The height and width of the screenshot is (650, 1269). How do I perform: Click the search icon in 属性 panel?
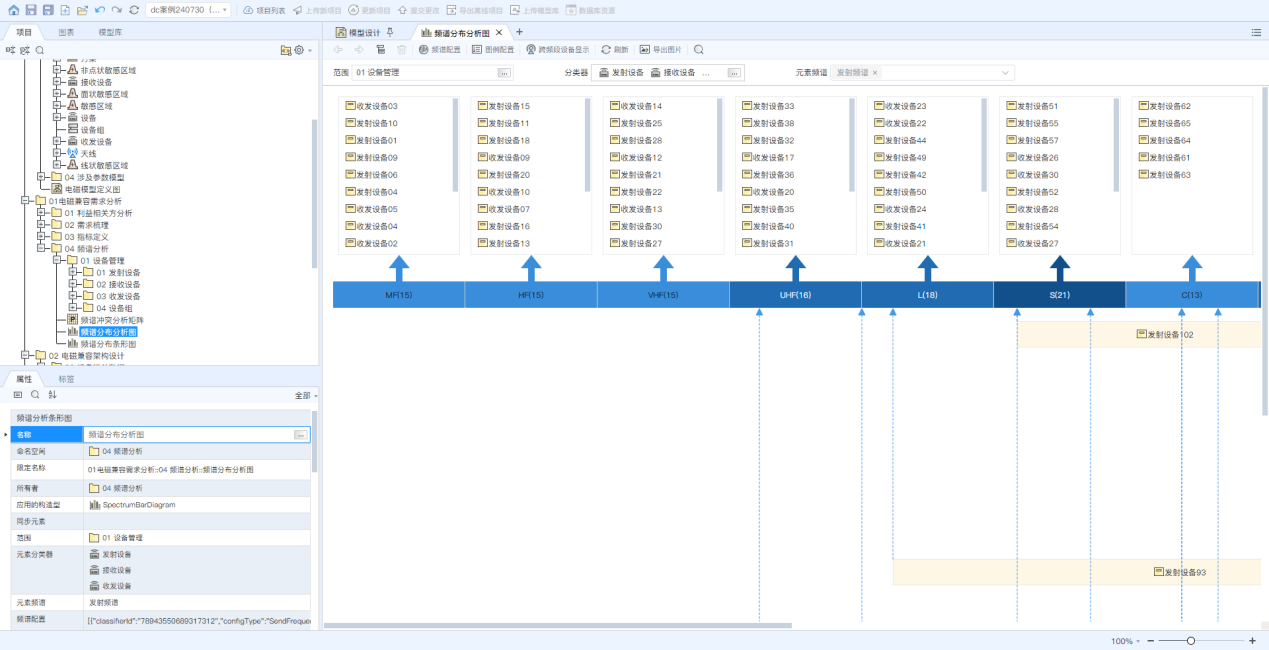click(x=35, y=395)
